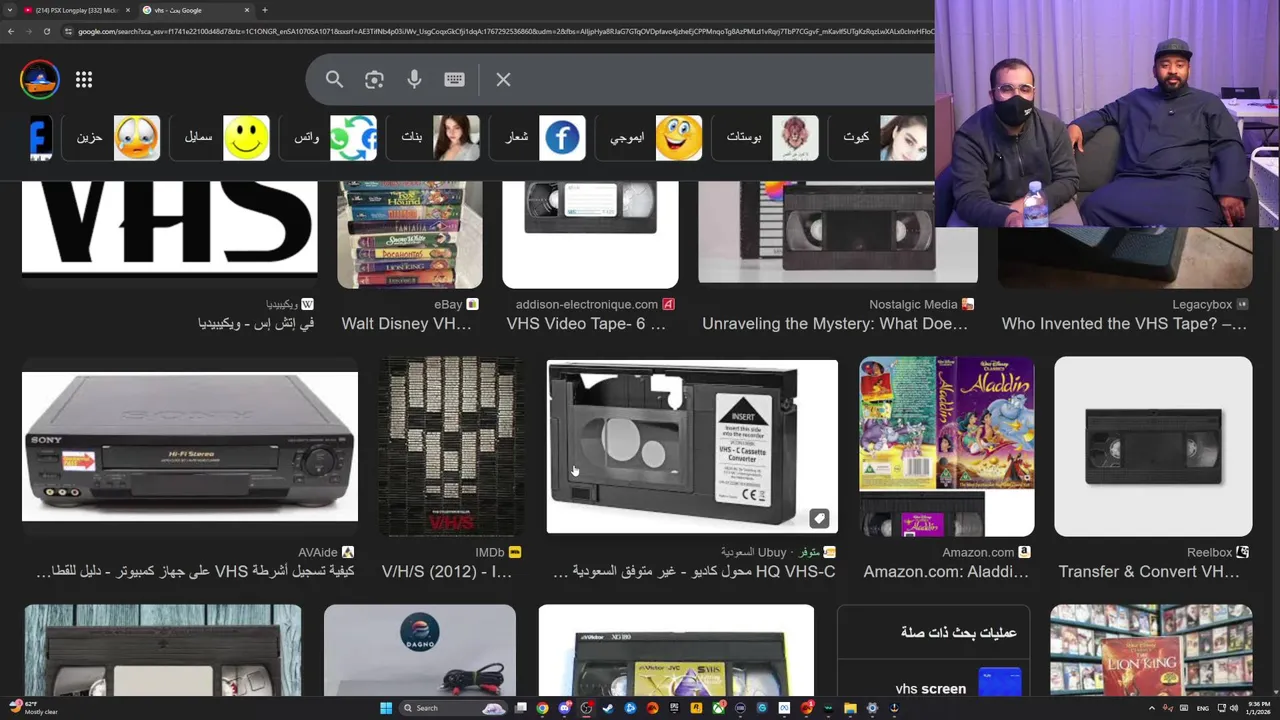1280x720 pixels.
Task: Open Task View on the taskbar
Action: click(521, 708)
